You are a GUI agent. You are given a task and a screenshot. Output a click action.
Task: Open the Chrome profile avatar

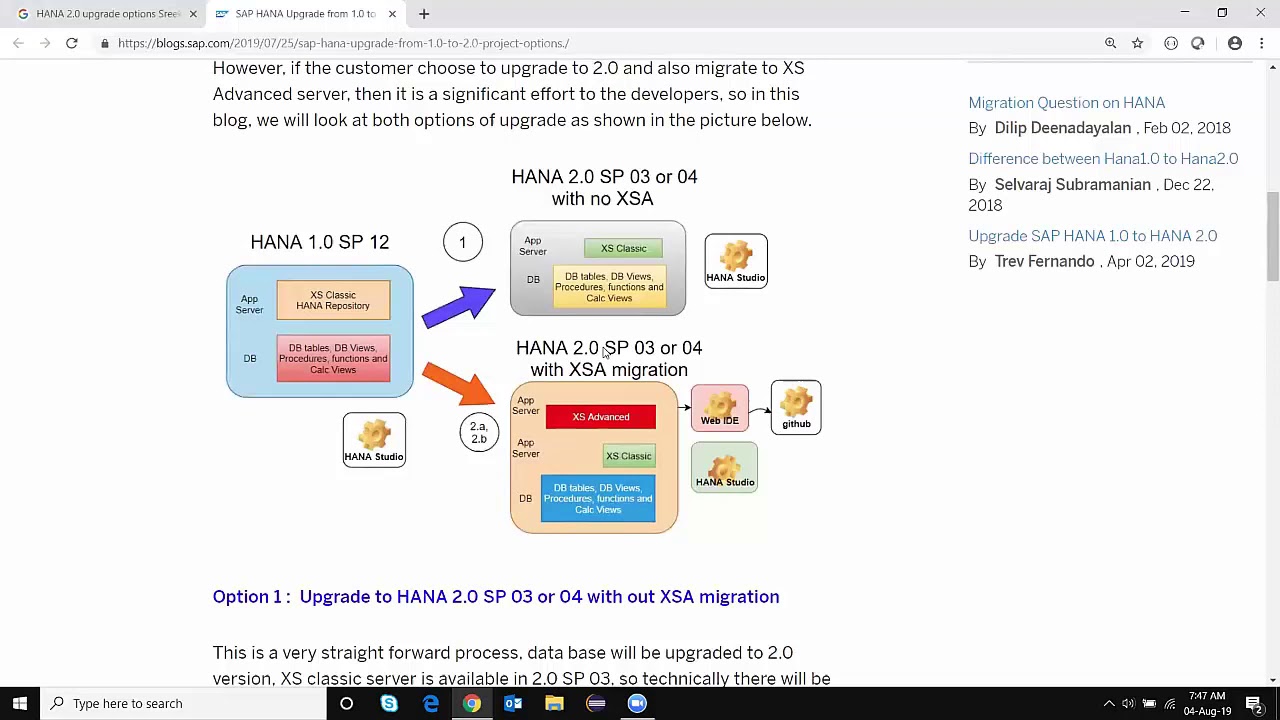click(x=1235, y=43)
